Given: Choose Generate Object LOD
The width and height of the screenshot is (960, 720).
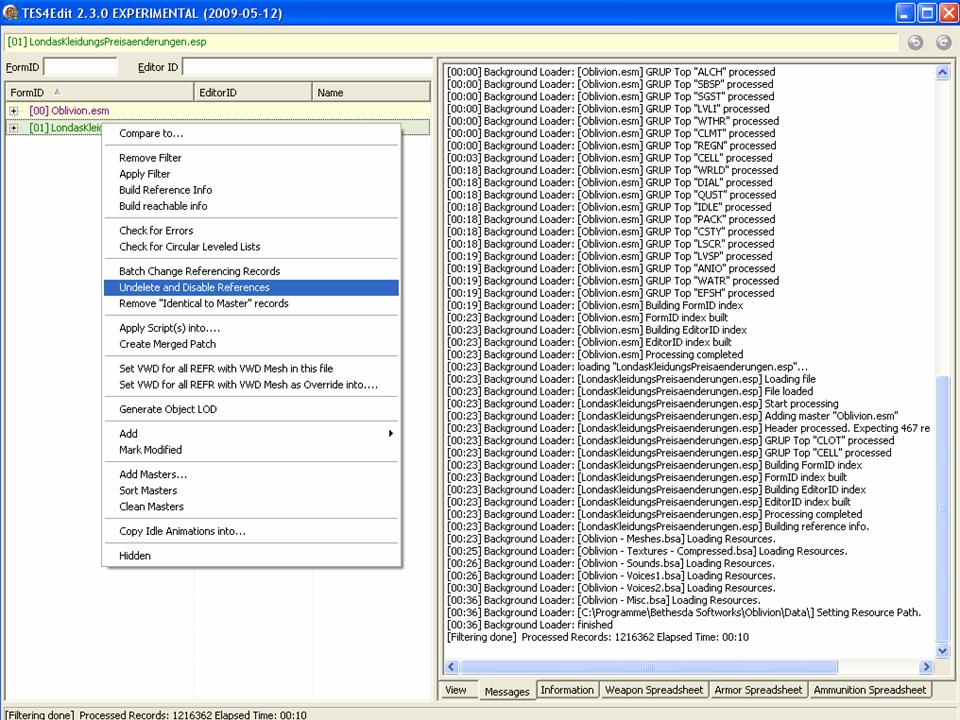Looking at the screenshot, I should [251, 409].
